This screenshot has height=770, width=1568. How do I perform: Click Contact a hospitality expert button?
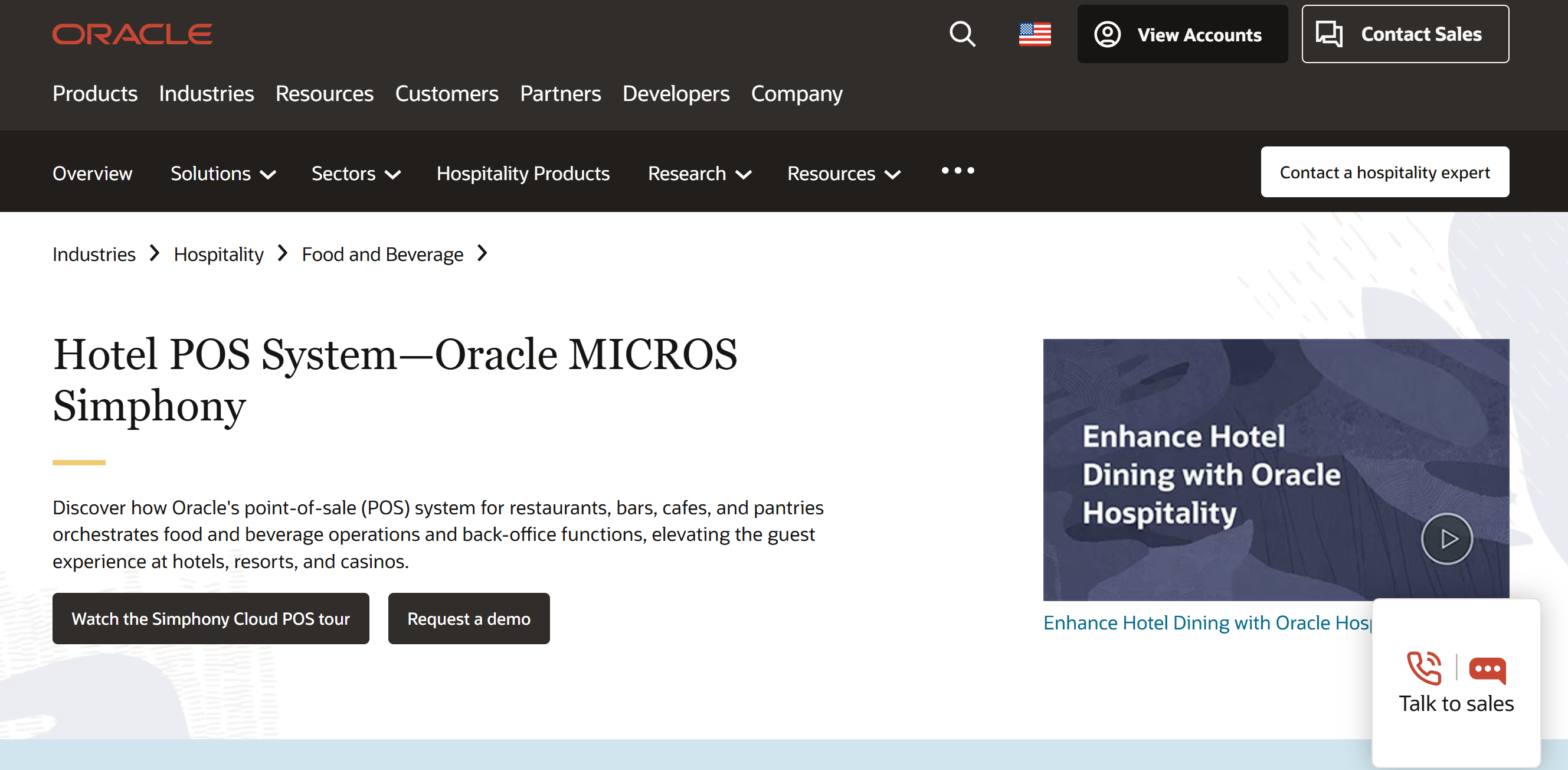(x=1385, y=172)
